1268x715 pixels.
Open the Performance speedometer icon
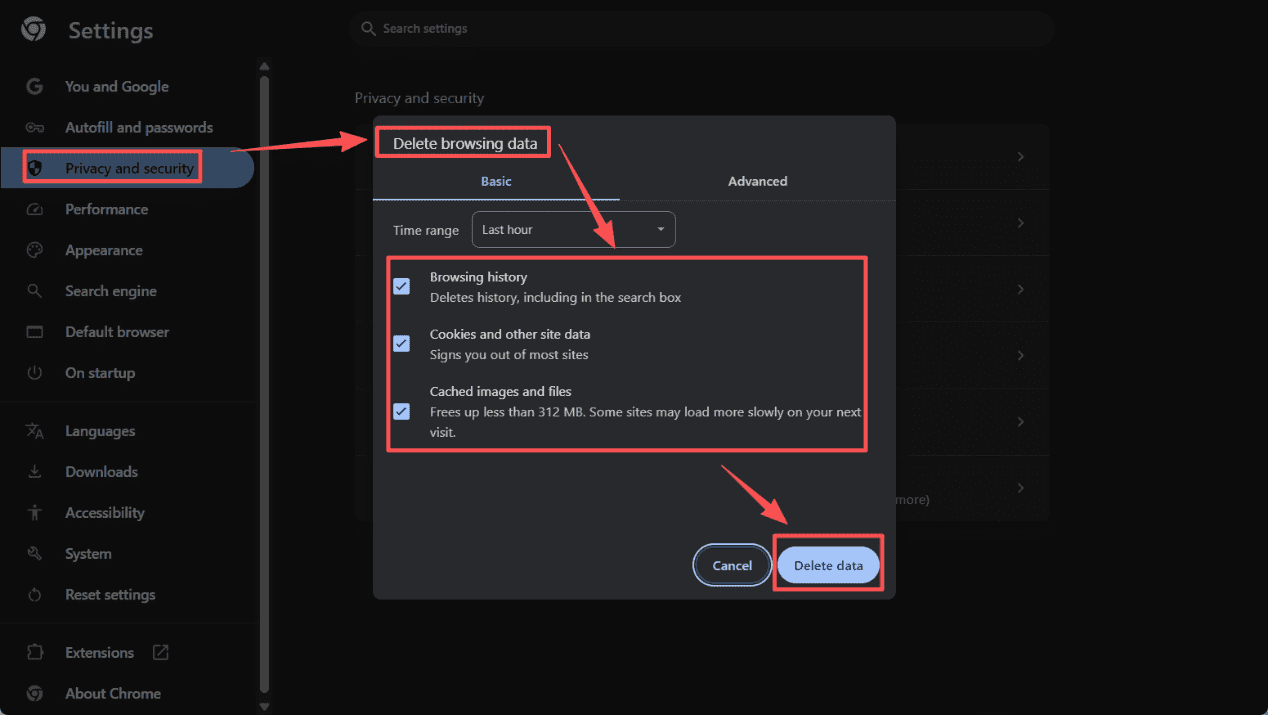(35, 209)
